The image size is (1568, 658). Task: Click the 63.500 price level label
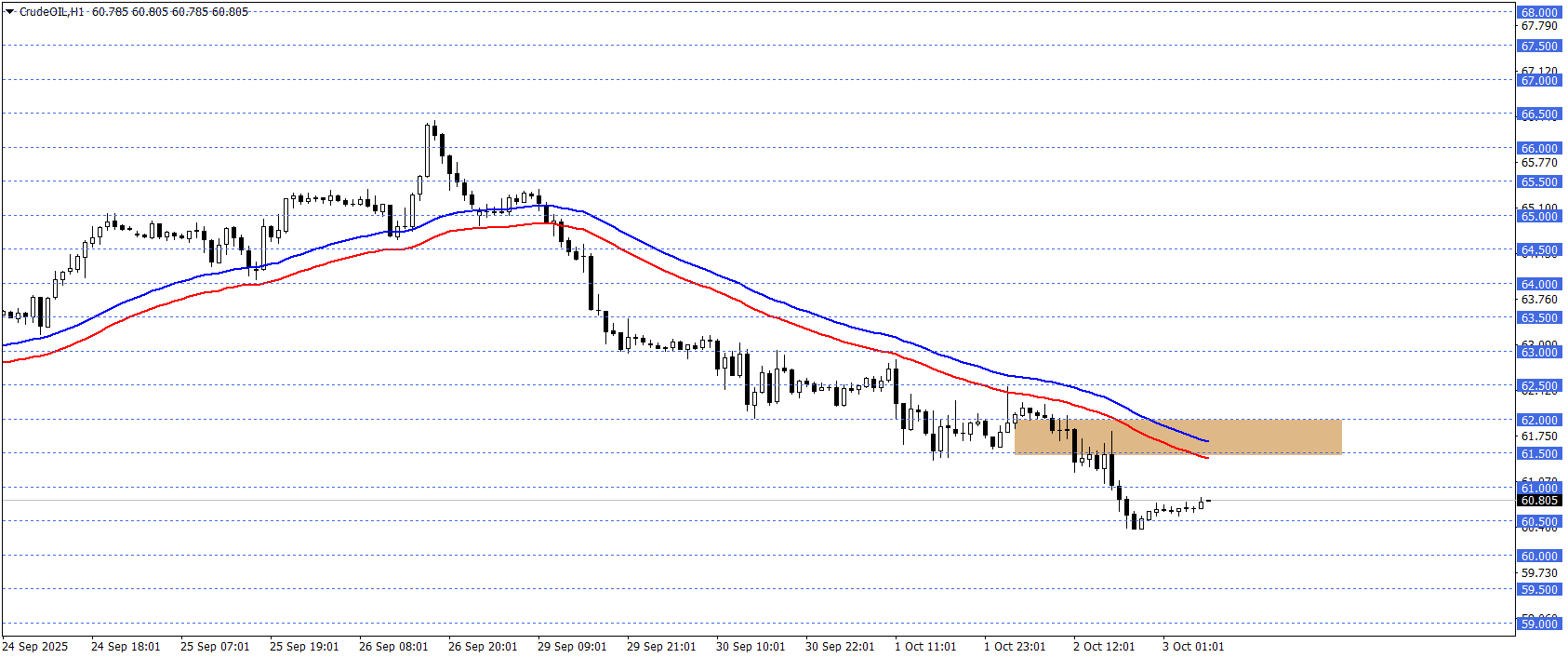click(x=1539, y=318)
